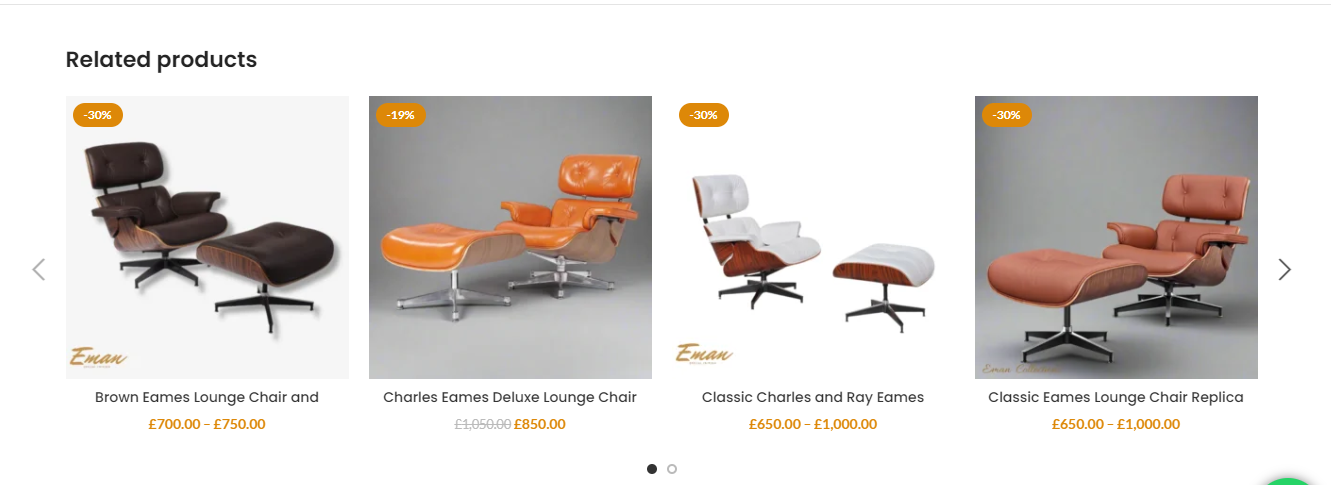1331x485 pixels.
Task: Click 'Charles Eames Deluxe Lounge Chair' title
Action: (x=510, y=397)
